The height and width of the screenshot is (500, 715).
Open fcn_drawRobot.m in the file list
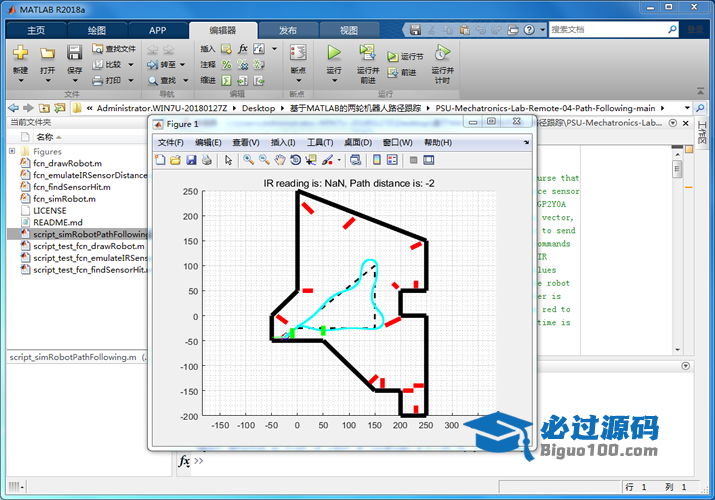tap(67, 163)
